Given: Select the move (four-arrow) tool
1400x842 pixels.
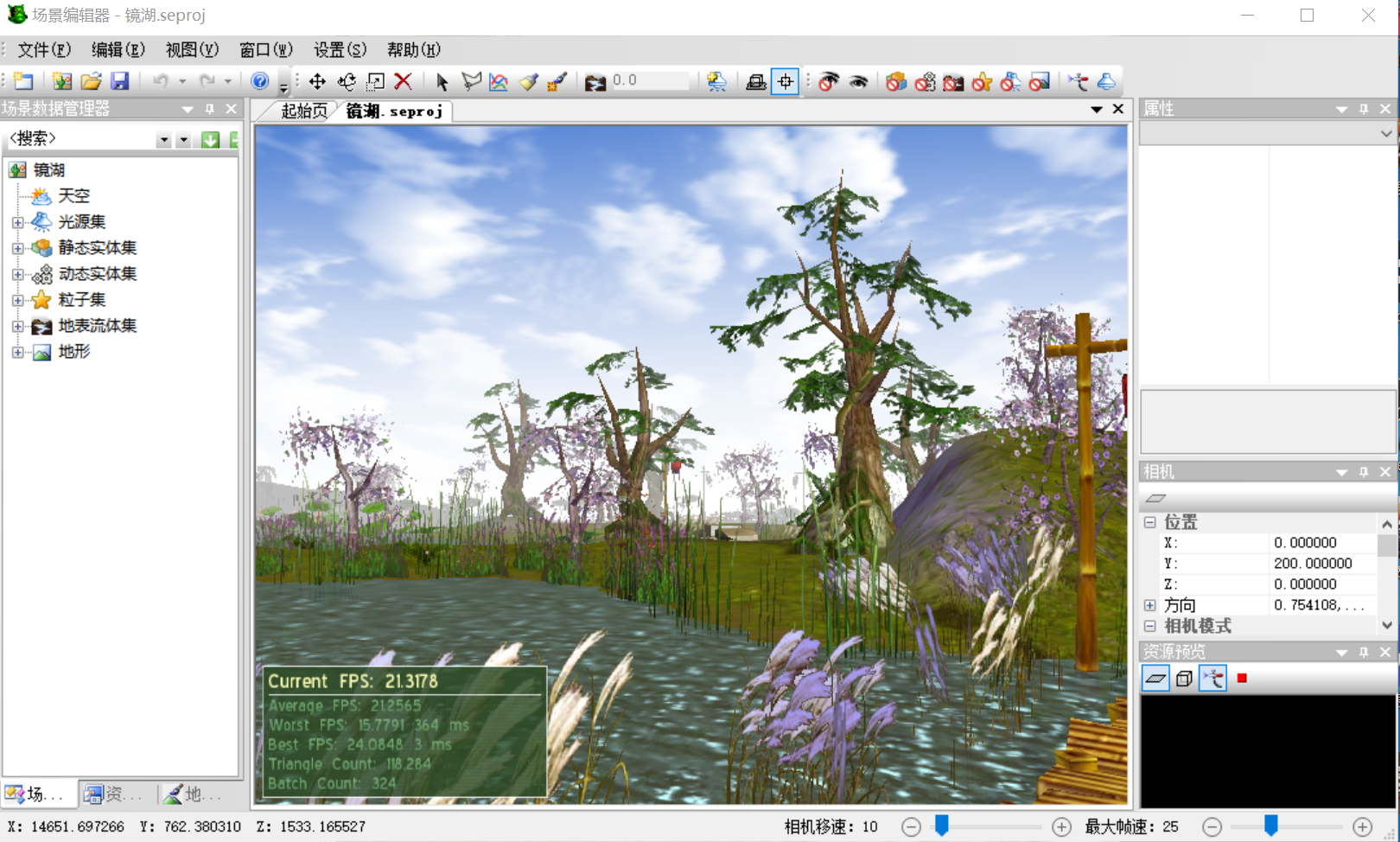Looking at the screenshot, I should tap(317, 81).
